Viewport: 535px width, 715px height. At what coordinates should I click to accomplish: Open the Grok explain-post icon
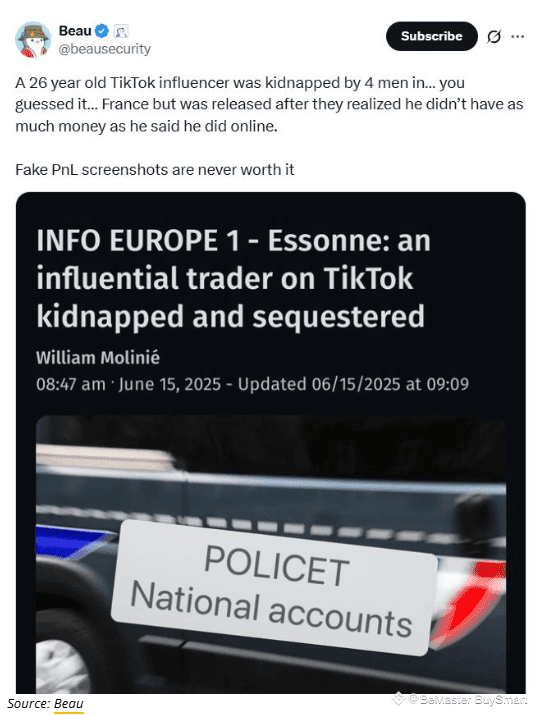pyautogui.click(x=493, y=36)
